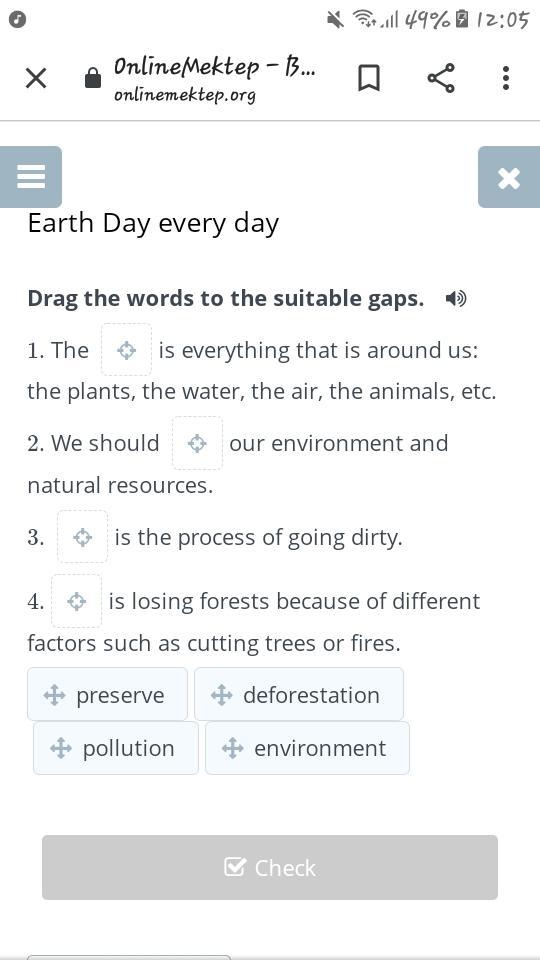540x960 pixels.
Task: Open the three-dot browser menu
Action: (x=506, y=78)
